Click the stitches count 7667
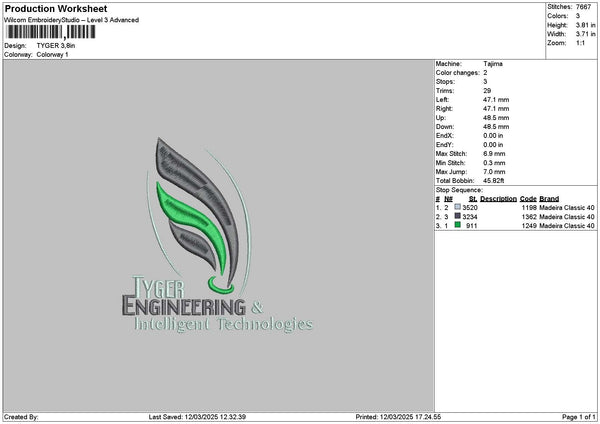 click(583, 7)
